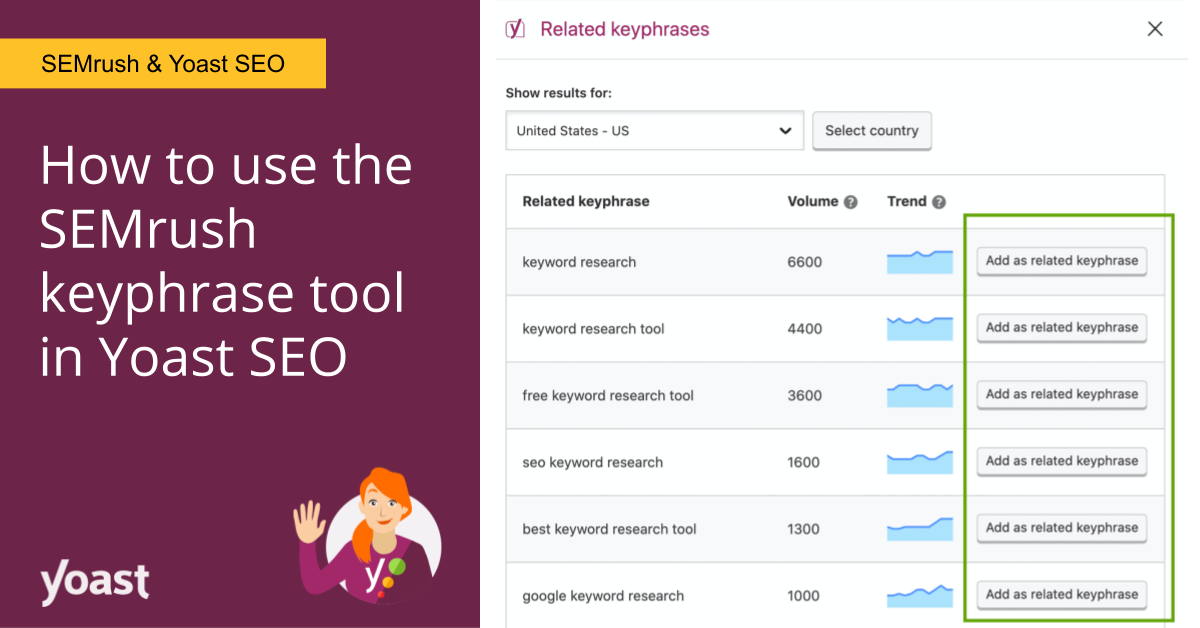
Task: Add 'free keyword research tool' as related keyphrase
Action: [1062, 395]
